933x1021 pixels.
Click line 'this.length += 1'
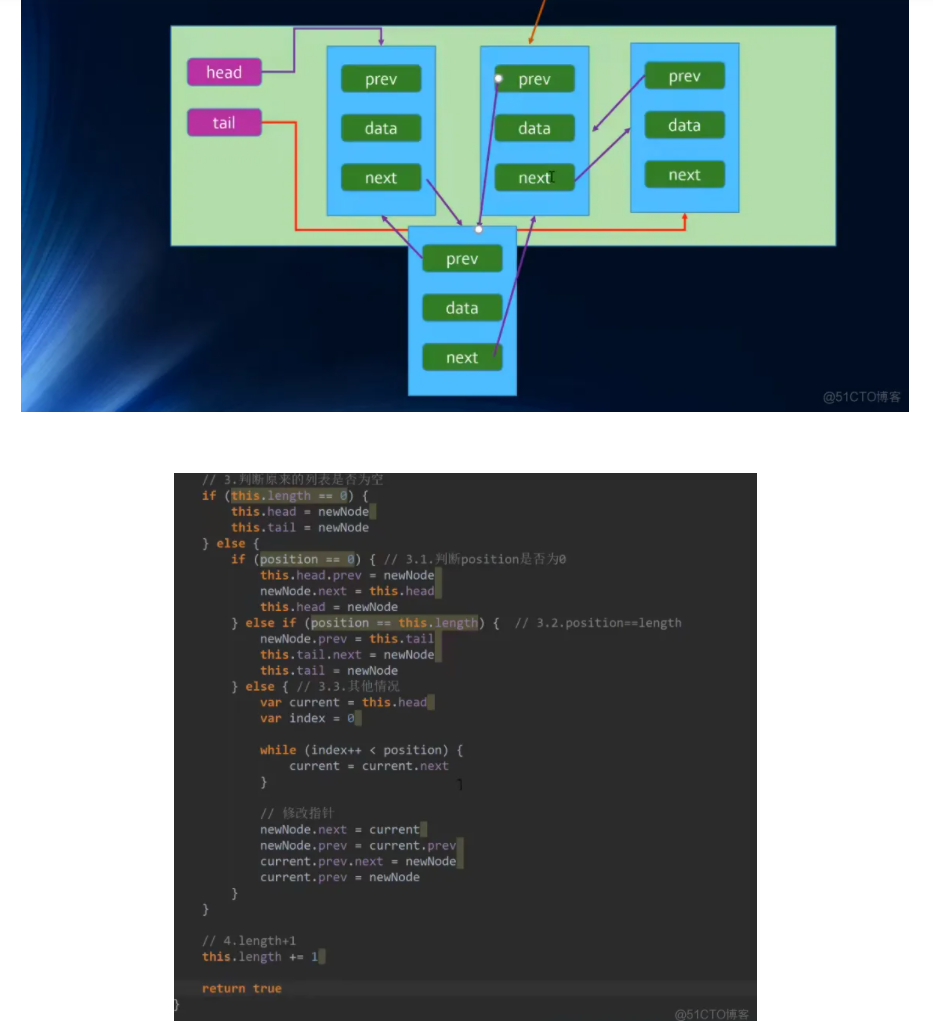(x=260, y=957)
